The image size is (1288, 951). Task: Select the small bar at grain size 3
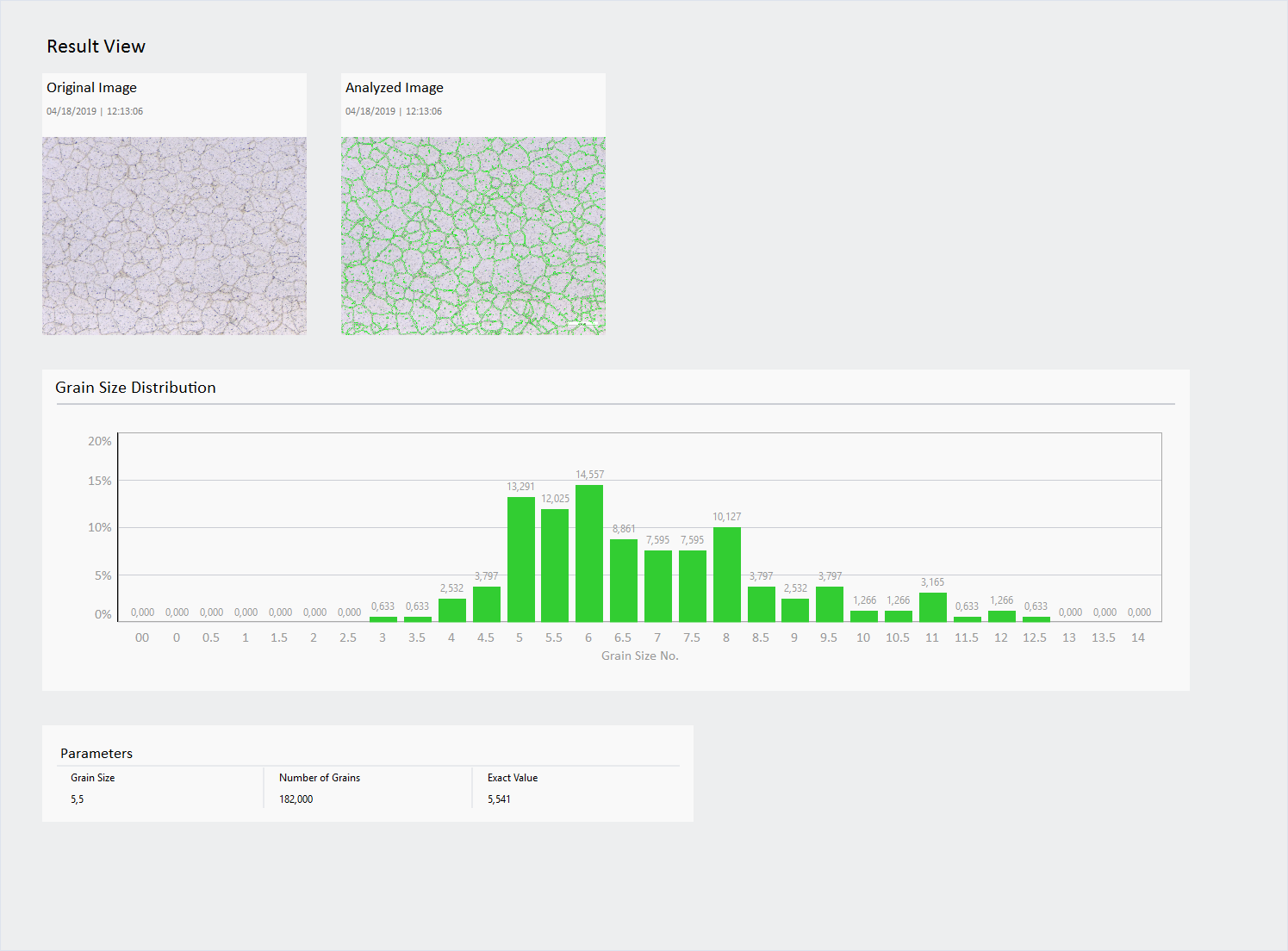(x=383, y=618)
